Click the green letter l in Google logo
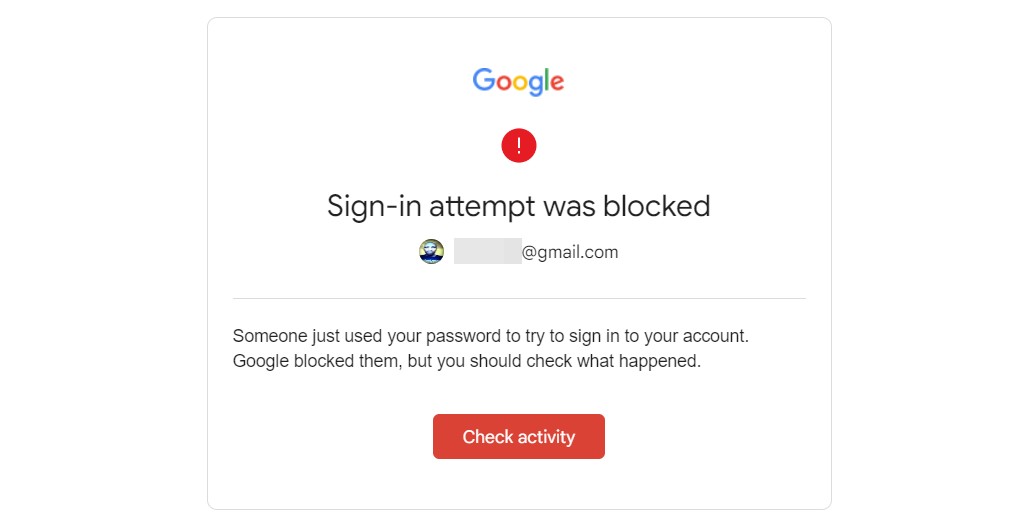 tap(545, 79)
